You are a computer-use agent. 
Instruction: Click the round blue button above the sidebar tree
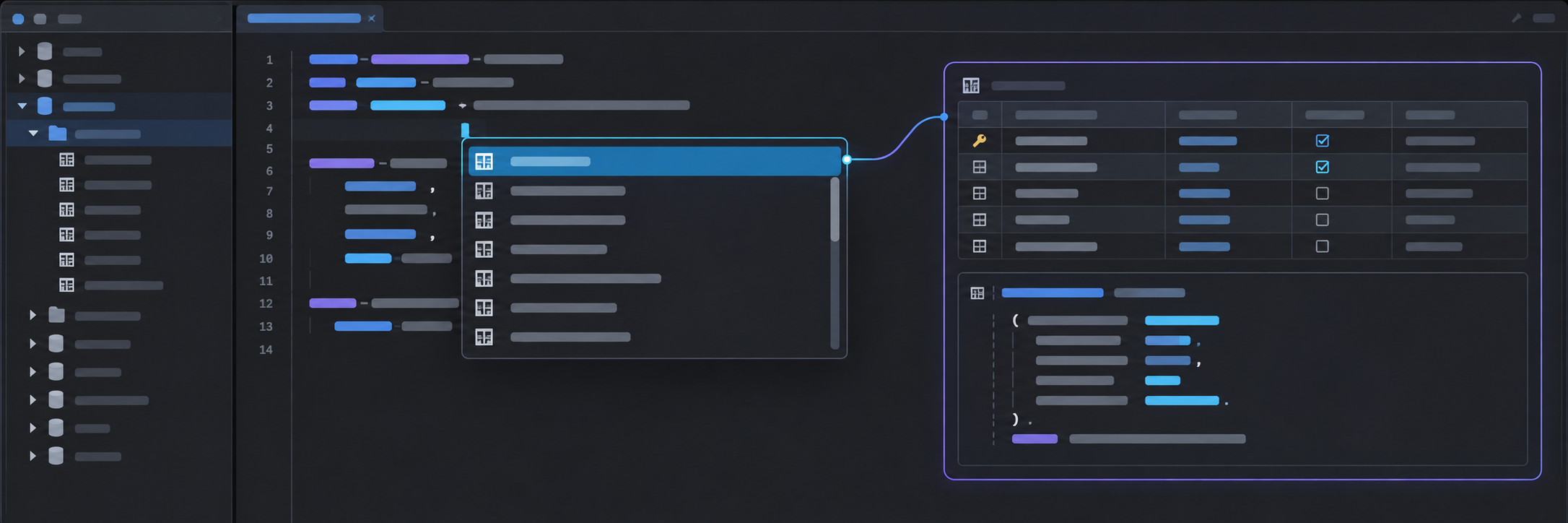tap(19, 19)
